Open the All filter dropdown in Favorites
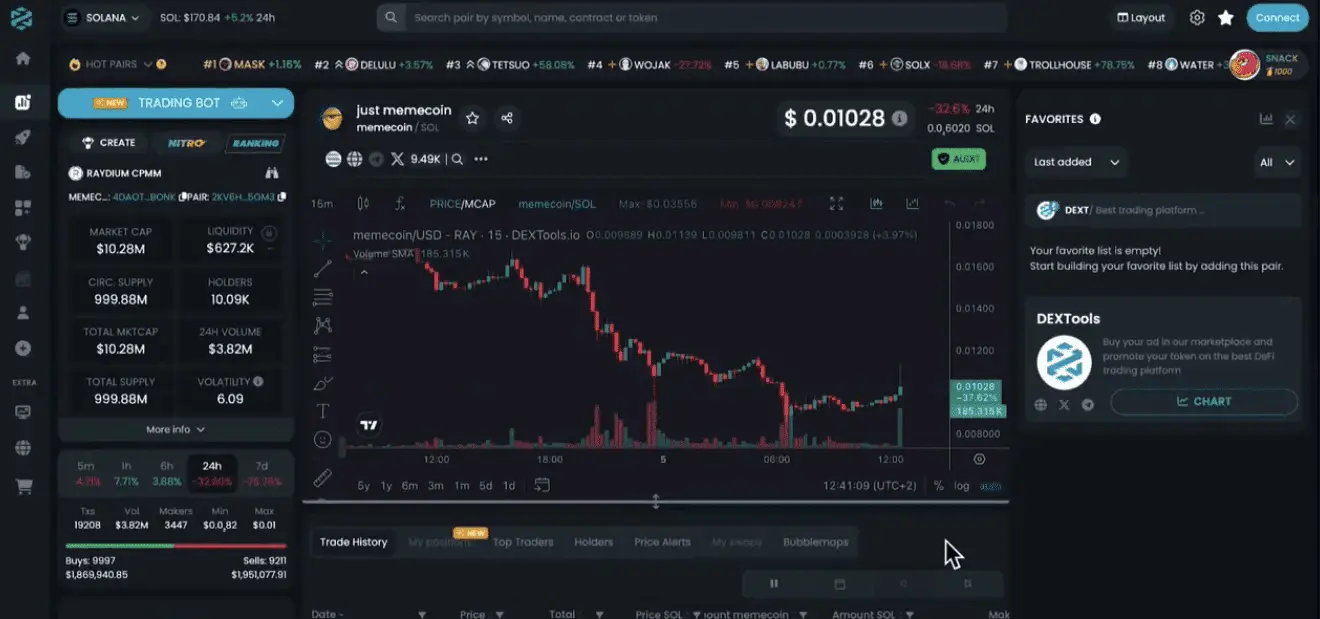The width and height of the screenshot is (1320, 619). pyautogui.click(x=1278, y=162)
